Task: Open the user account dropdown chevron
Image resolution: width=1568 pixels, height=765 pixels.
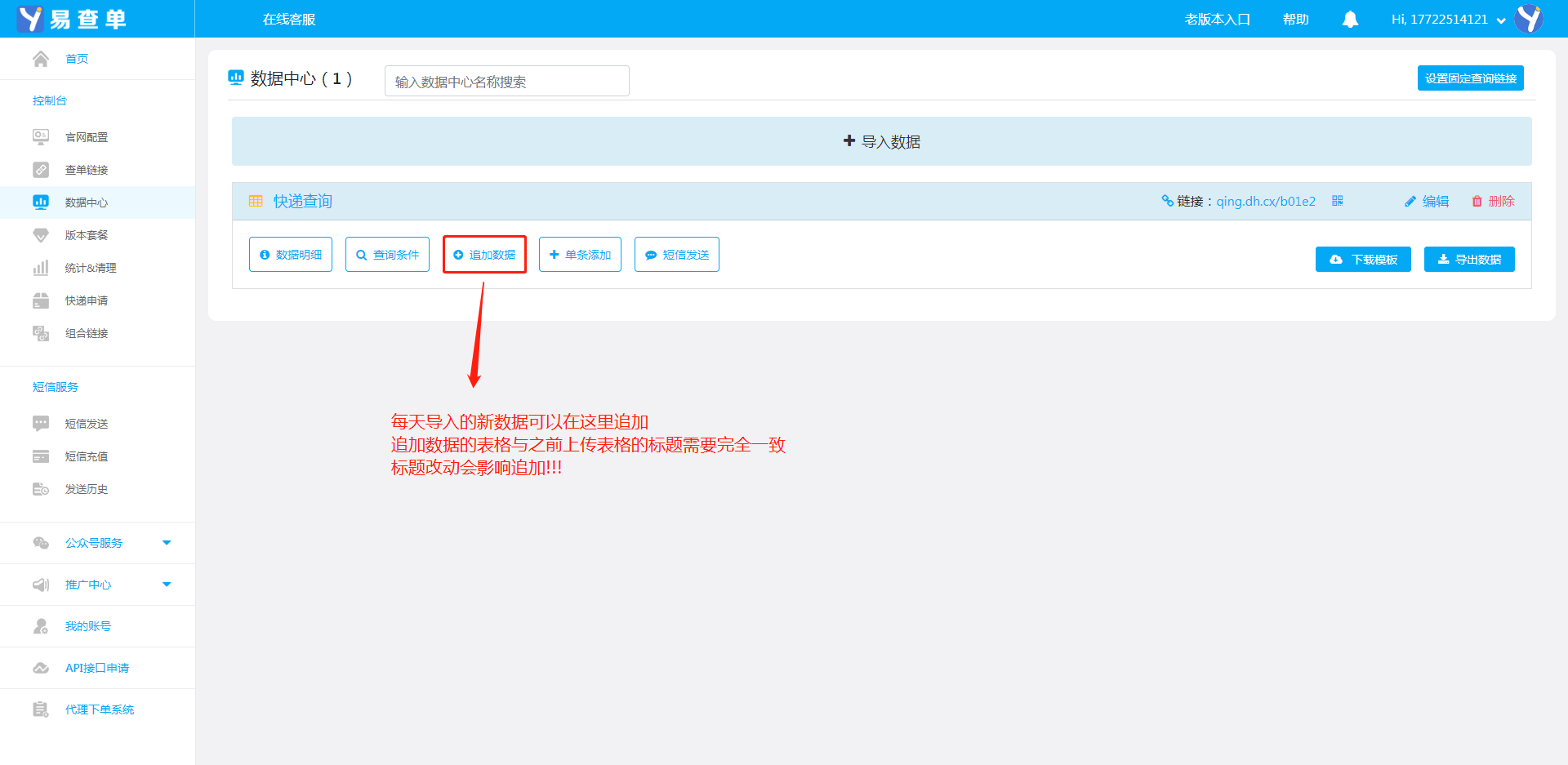Action: pos(1501,20)
